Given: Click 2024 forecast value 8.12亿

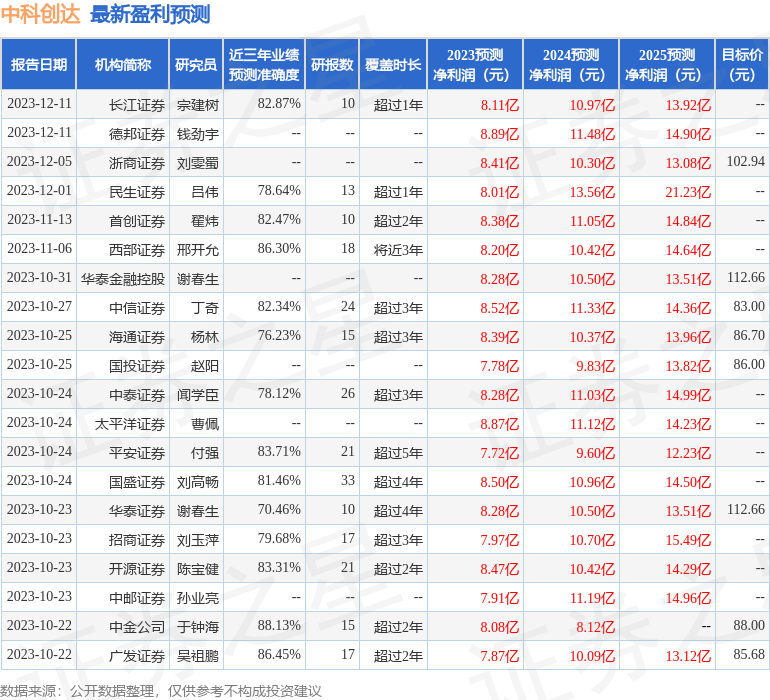Looking at the screenshot, I should [x=596, y=627].
